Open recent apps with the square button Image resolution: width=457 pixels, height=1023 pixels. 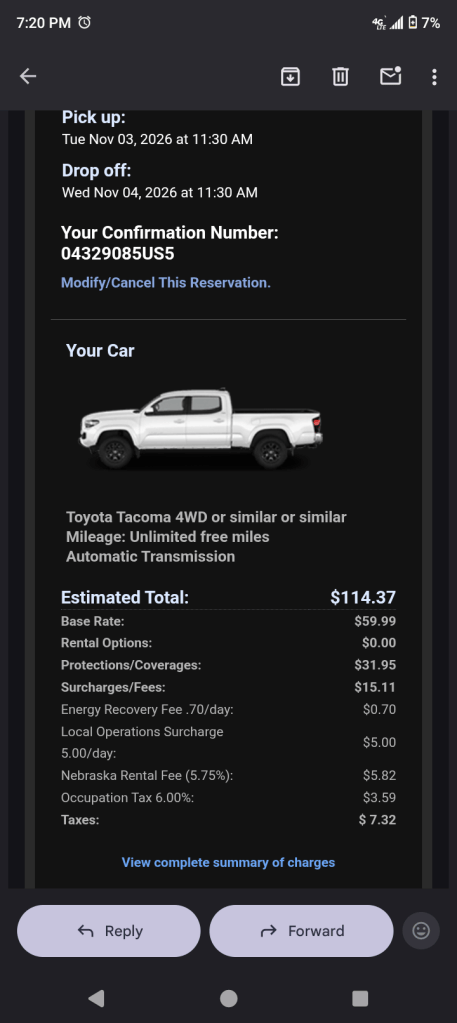(360, 998)
